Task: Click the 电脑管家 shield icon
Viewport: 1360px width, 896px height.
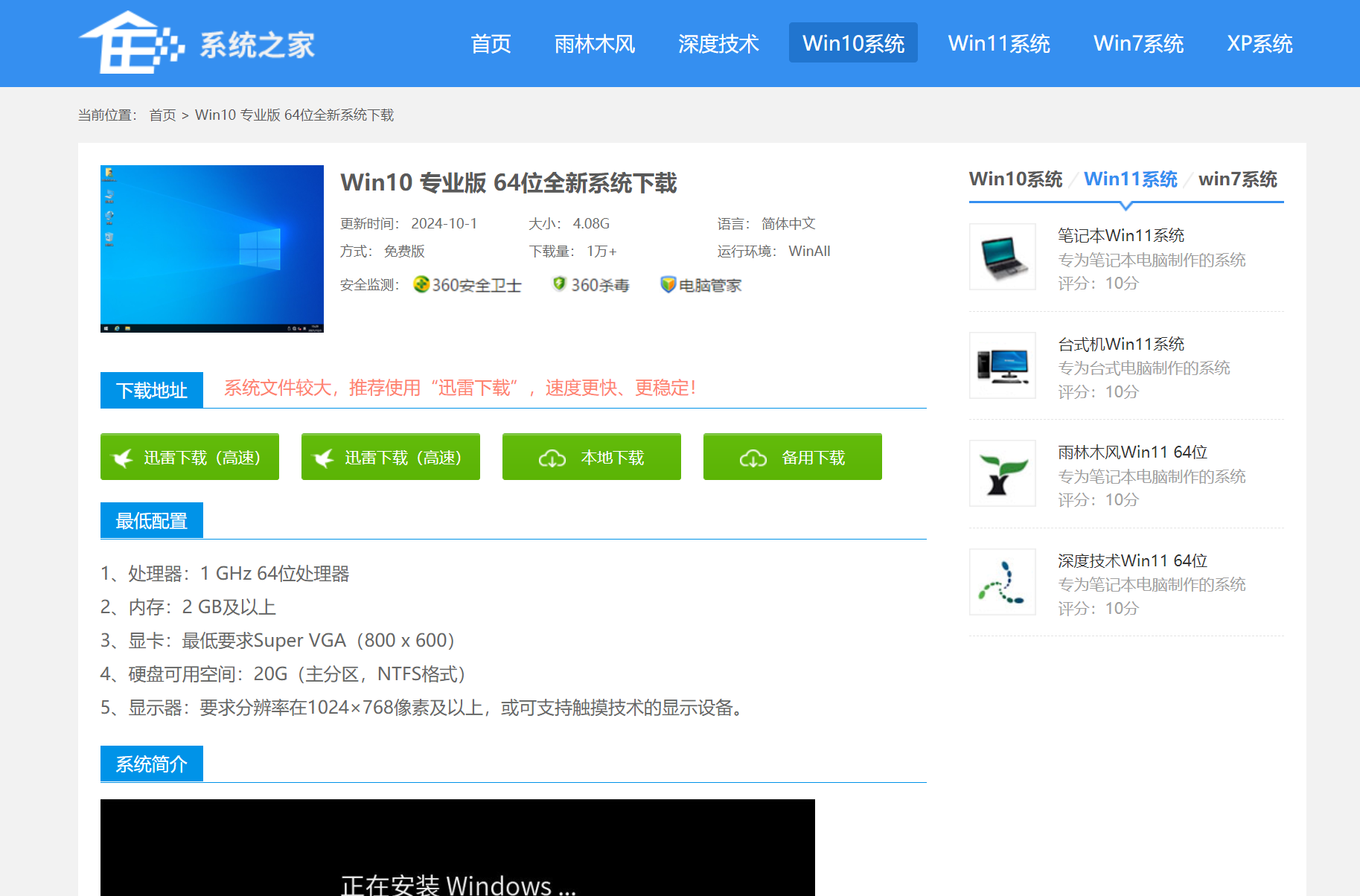Action: [668, 284]
